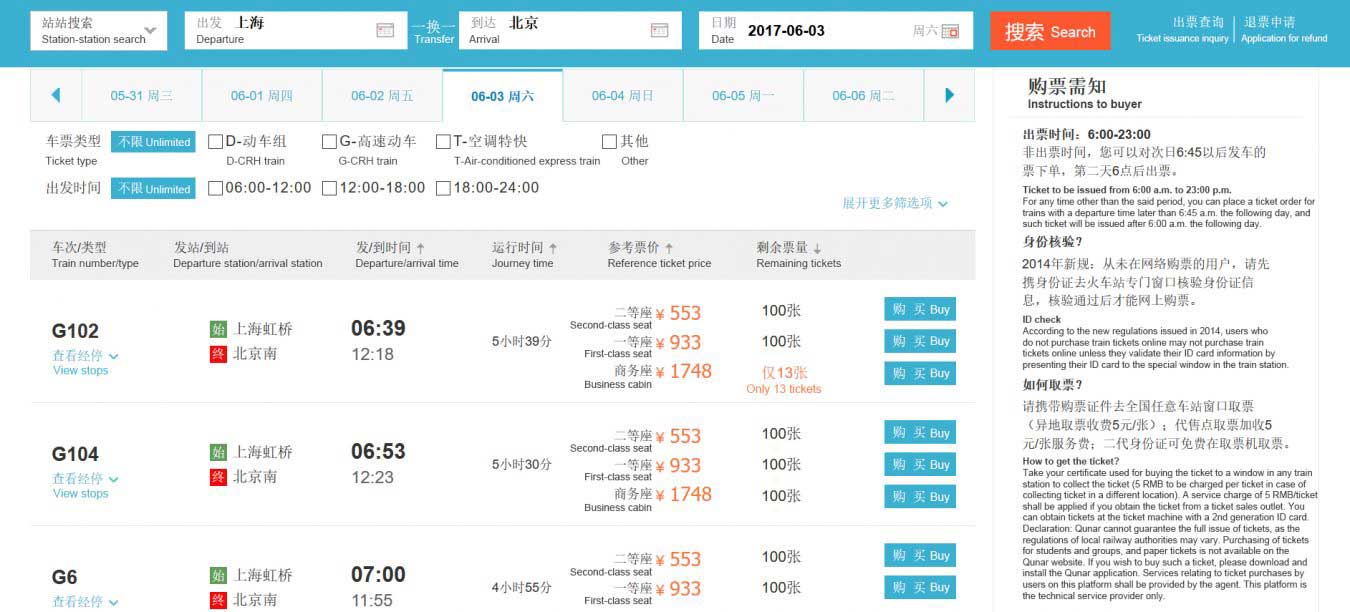Open the date picker calendar icon
Viewport: 1350px width, 612px height.
click(x=950, y=32)
